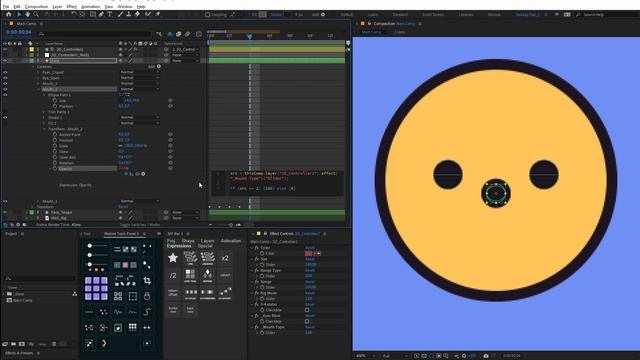This screenshot has height=360, width=640.
Task: Collapse the _Mouth Type effect
Action: [252, 327]
